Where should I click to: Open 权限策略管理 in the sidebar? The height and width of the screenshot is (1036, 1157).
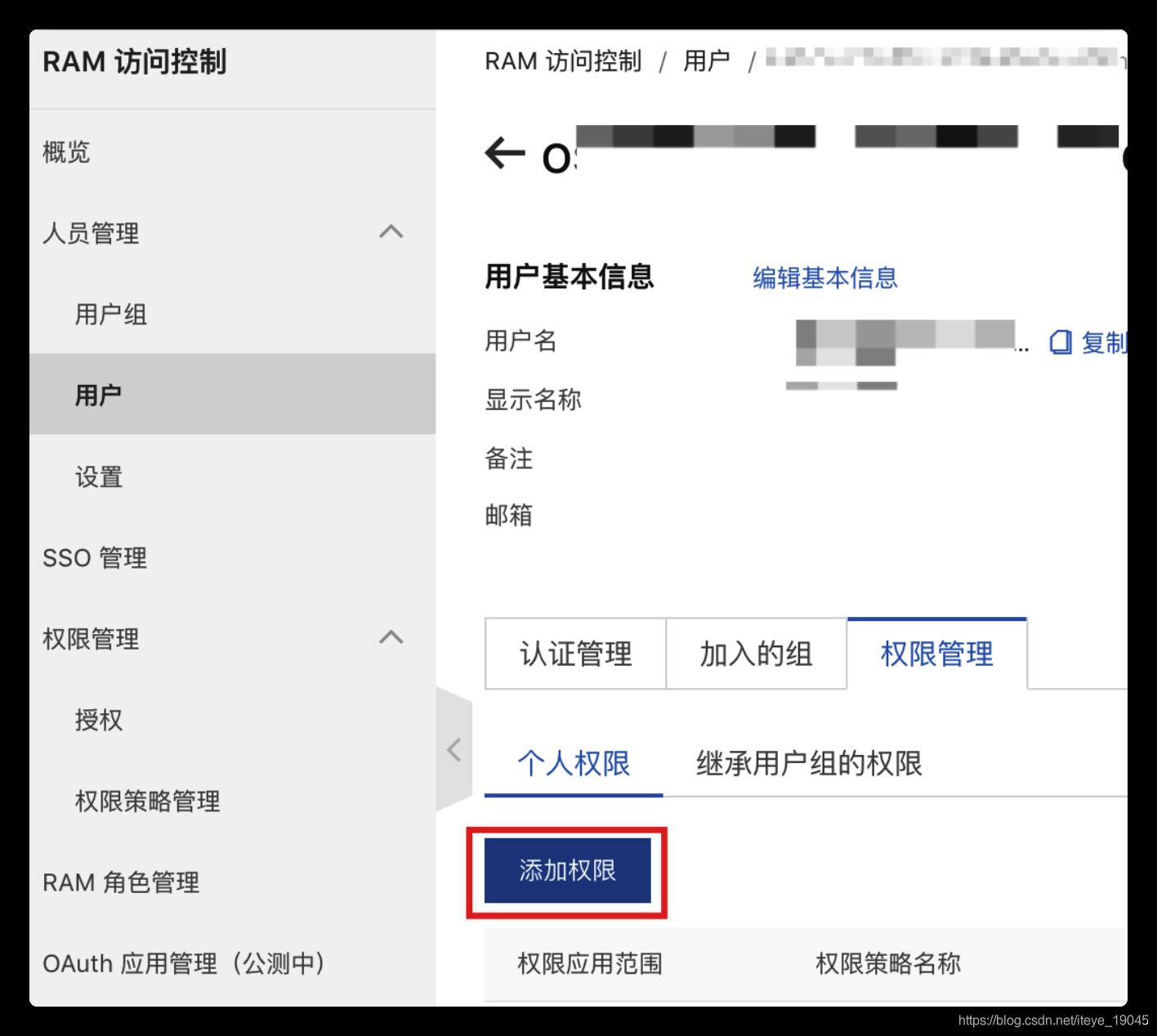pos(147,801)
